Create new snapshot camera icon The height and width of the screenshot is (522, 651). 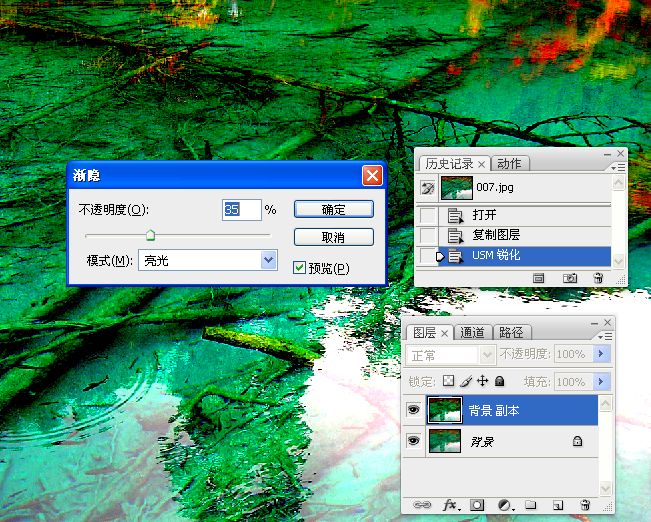click(x=570, y=278)
